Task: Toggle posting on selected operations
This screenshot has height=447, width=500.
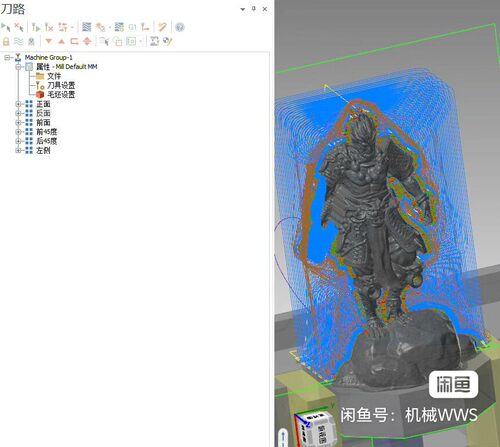Action: tap(31, 41)
